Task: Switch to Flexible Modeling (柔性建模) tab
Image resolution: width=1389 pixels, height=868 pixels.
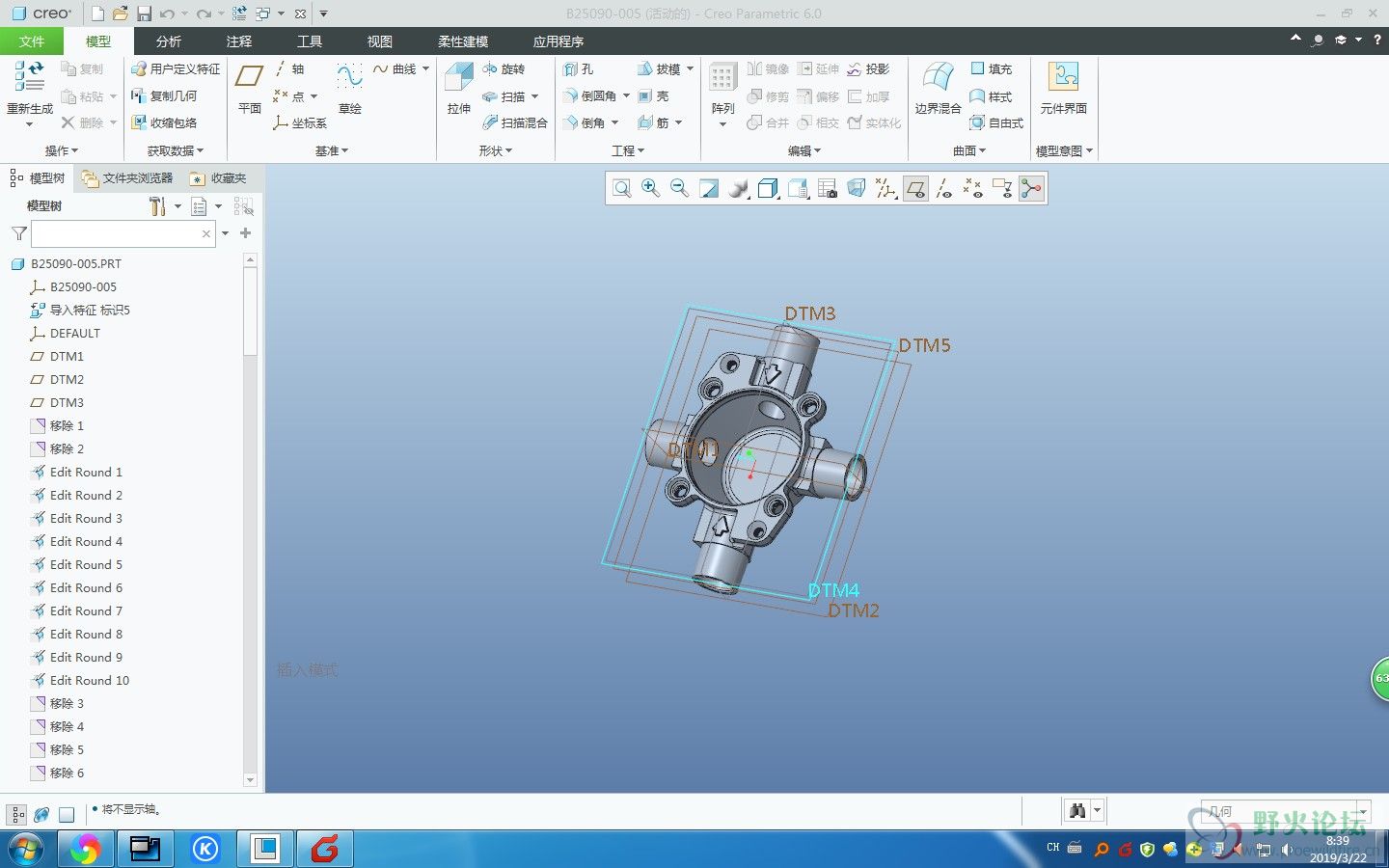Action: pos(463,41)
